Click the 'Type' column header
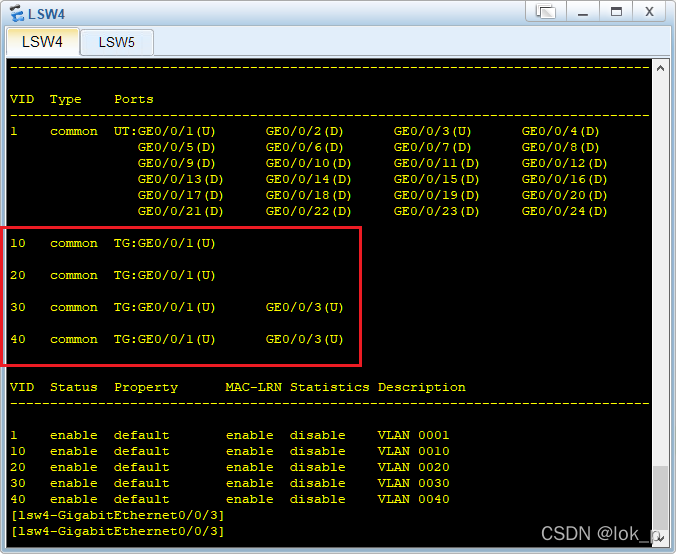The height and width of the screenshot is (554, 676). (x=66, y=100)
